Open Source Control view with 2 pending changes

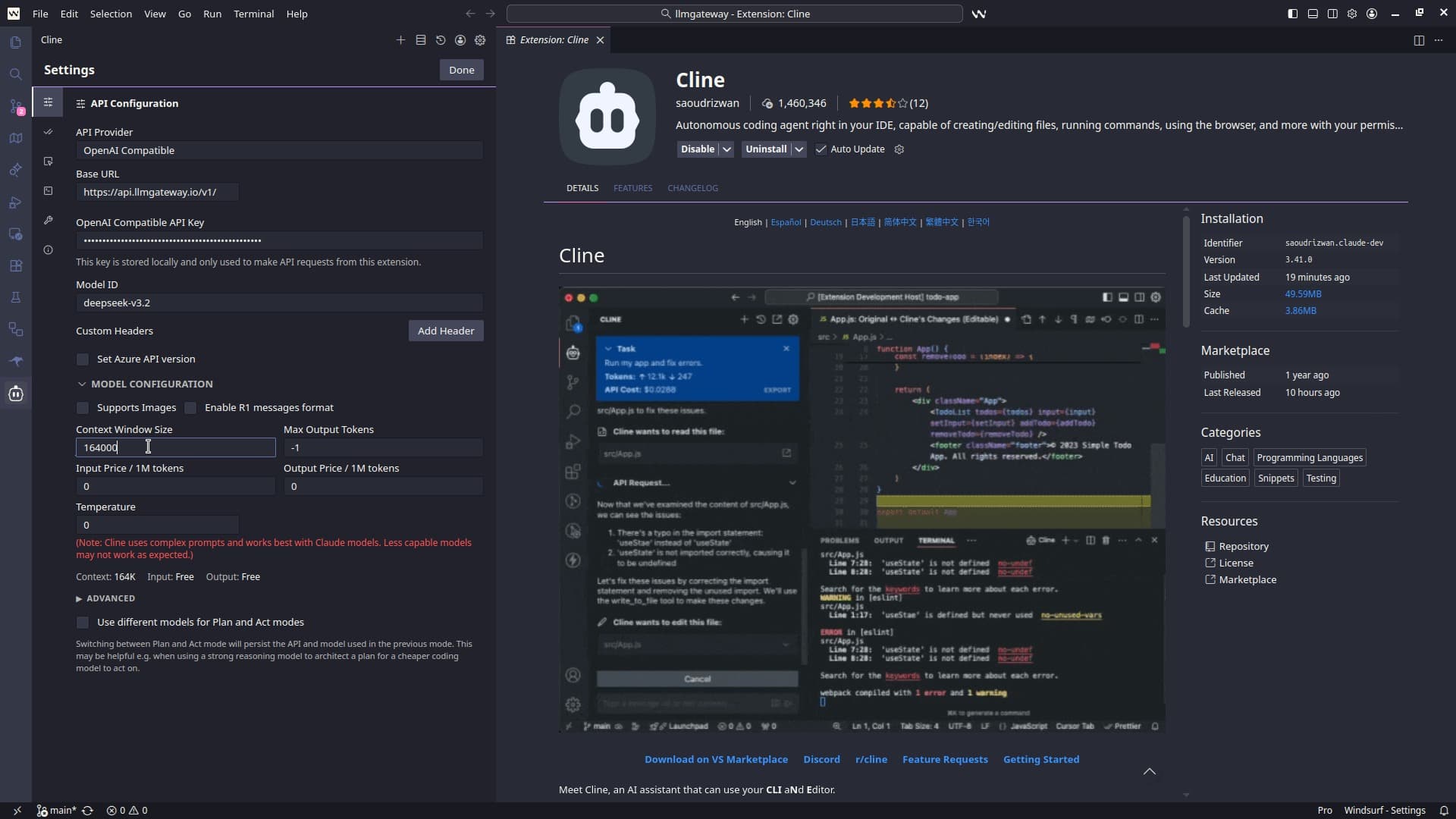click(x=16, y=108)
